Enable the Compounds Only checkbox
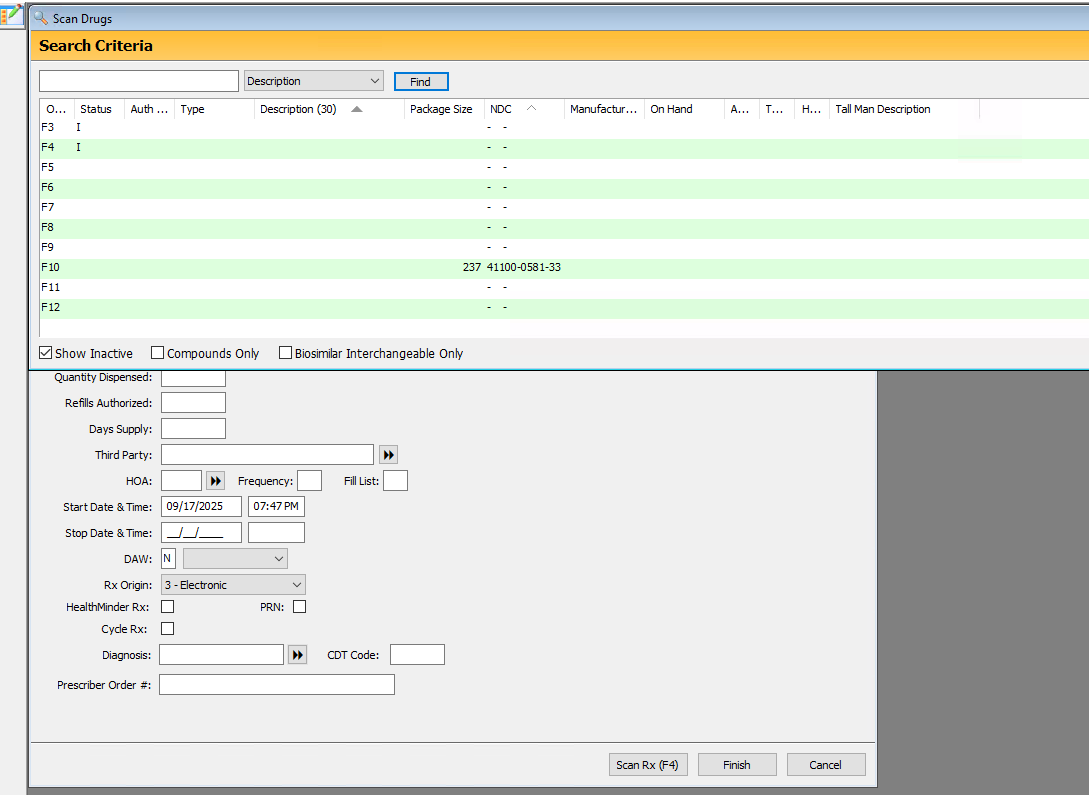This screenshot has width=1089, height=795. pos(158,353)
